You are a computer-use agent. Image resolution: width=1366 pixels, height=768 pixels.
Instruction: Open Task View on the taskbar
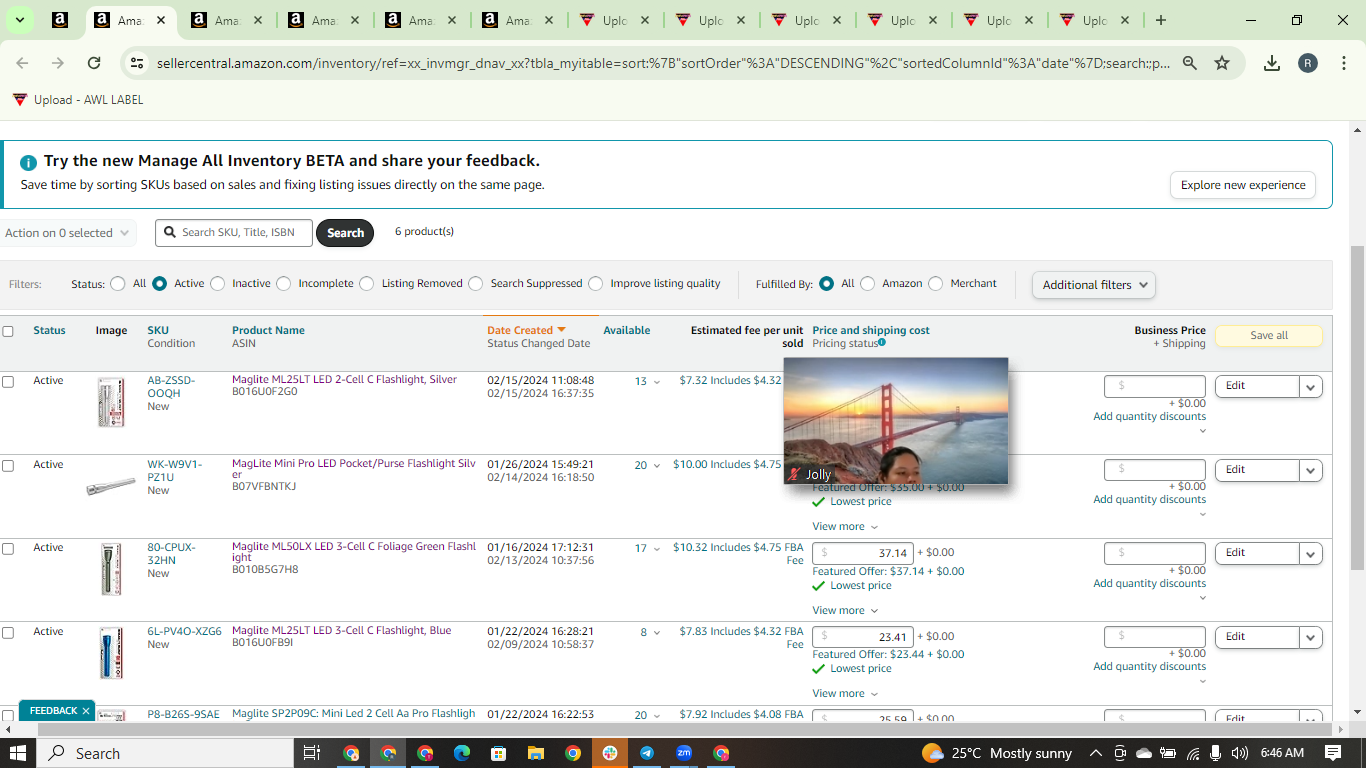coord(311,753)
